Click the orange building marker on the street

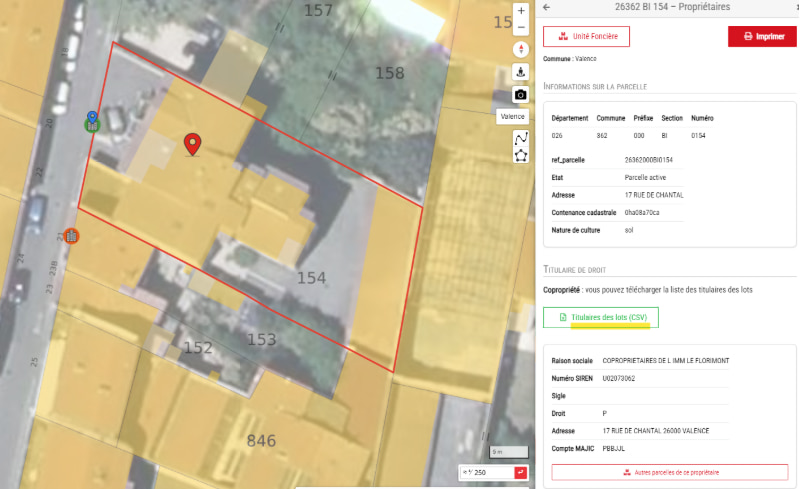pyautogui.click(x=72, y=236)
